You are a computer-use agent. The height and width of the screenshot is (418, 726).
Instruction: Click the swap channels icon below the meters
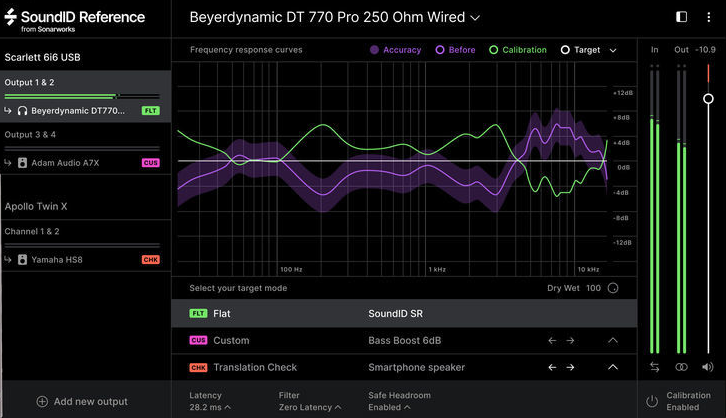point(655,367)
